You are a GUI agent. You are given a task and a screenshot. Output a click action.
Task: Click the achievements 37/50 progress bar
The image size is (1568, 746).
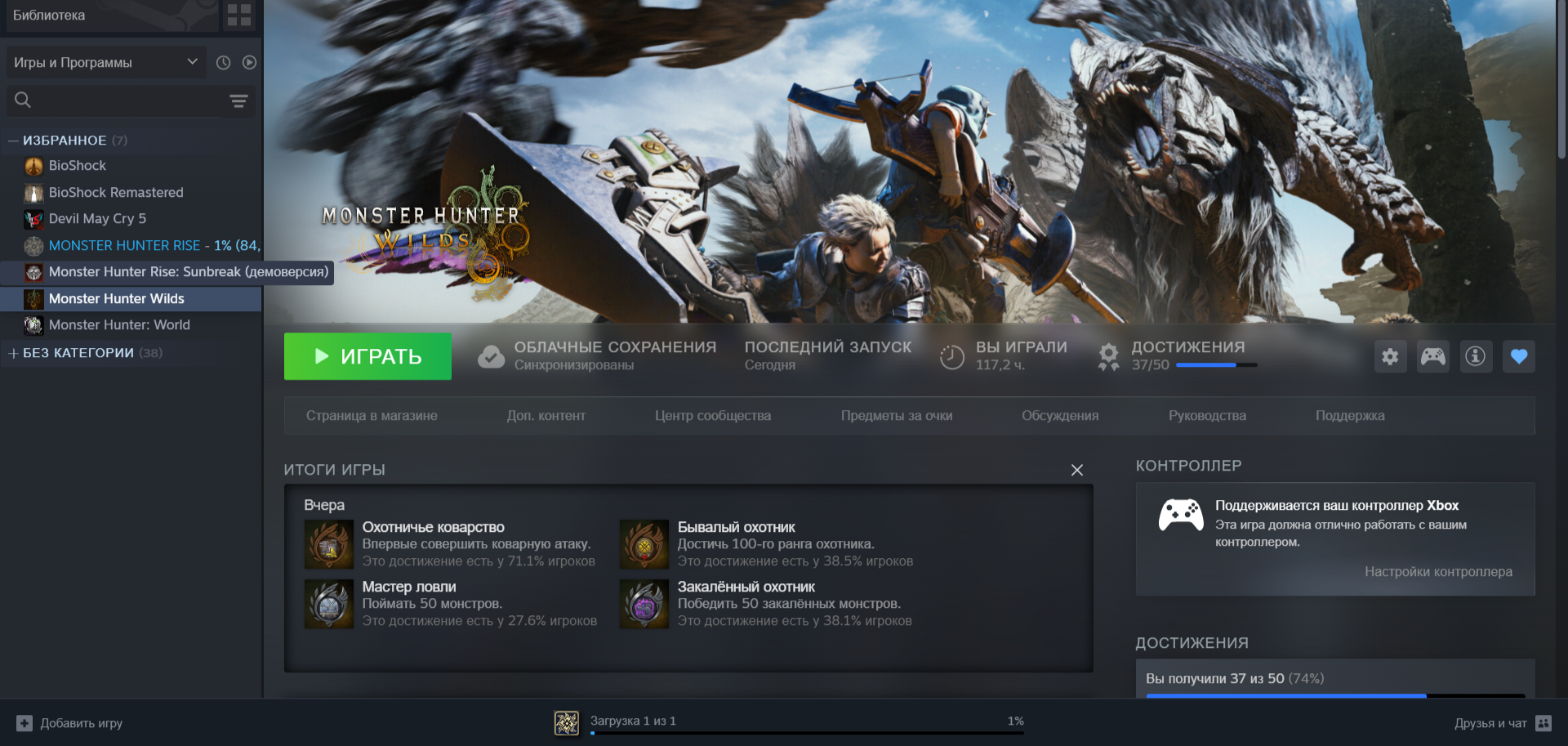click(x=1216, y=365)
